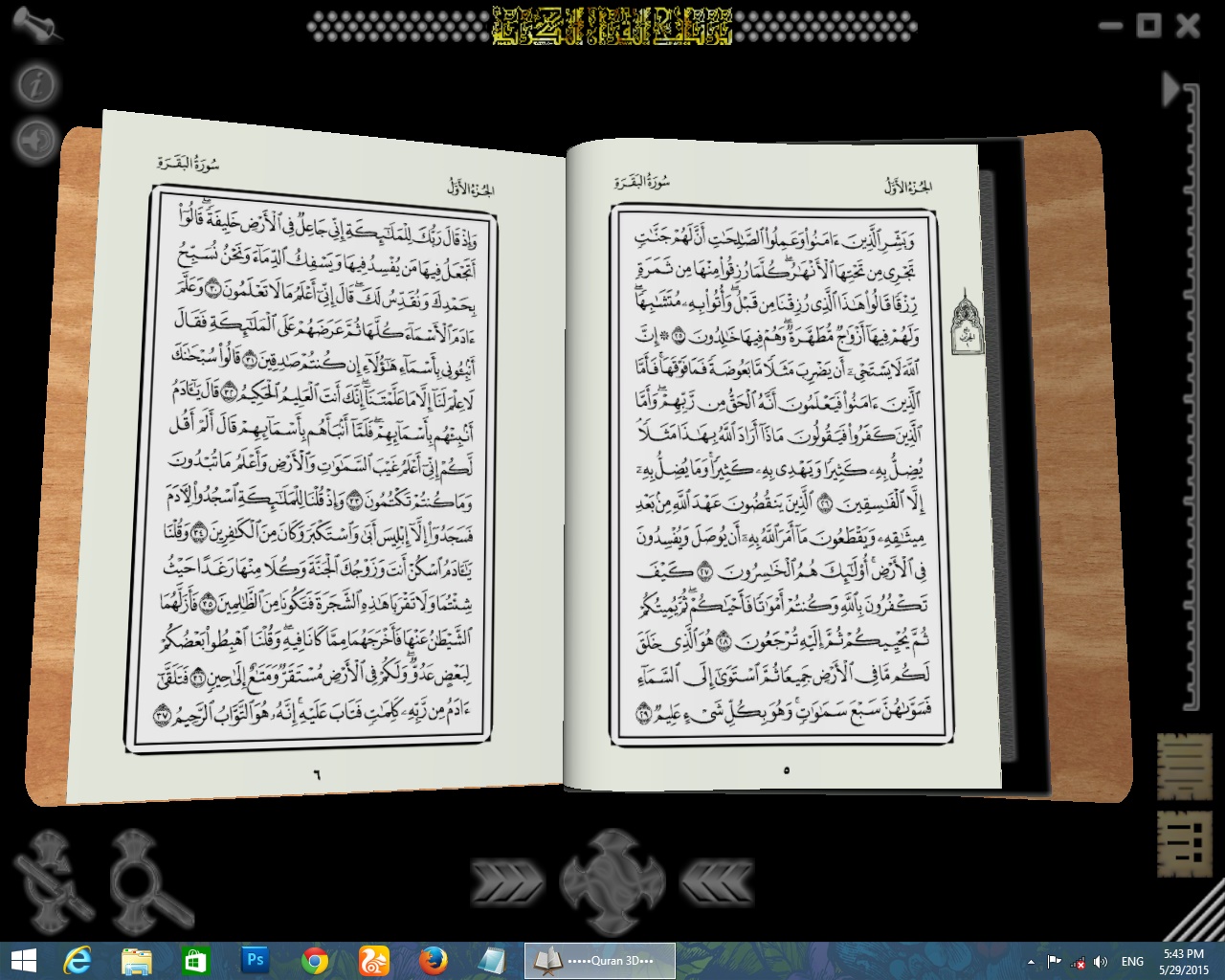Launch Google Chrome from taskbar
This screenshot has height=980, width=1225.
pos(315,961)
